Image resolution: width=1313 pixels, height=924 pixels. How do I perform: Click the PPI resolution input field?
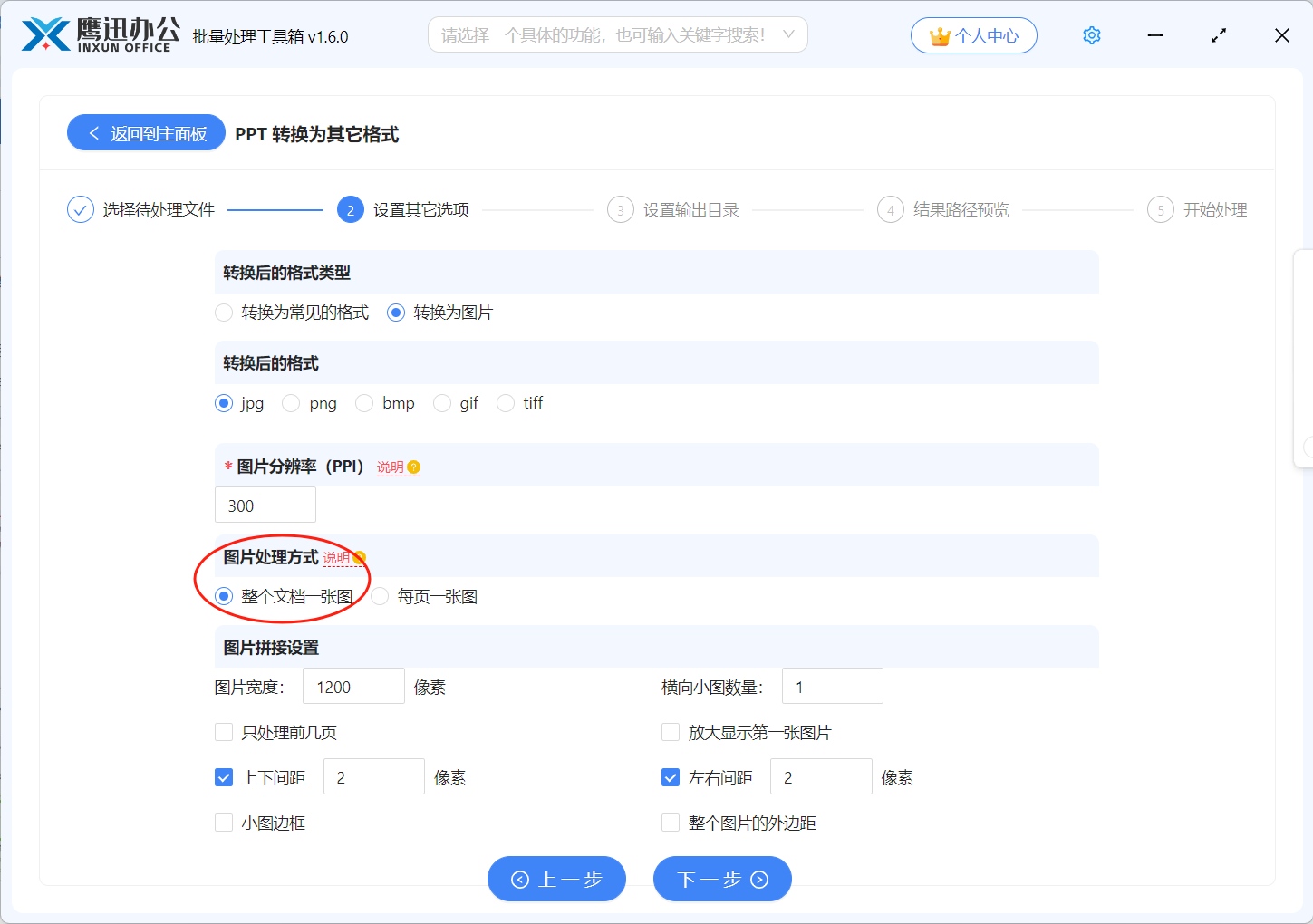[265, 505]
